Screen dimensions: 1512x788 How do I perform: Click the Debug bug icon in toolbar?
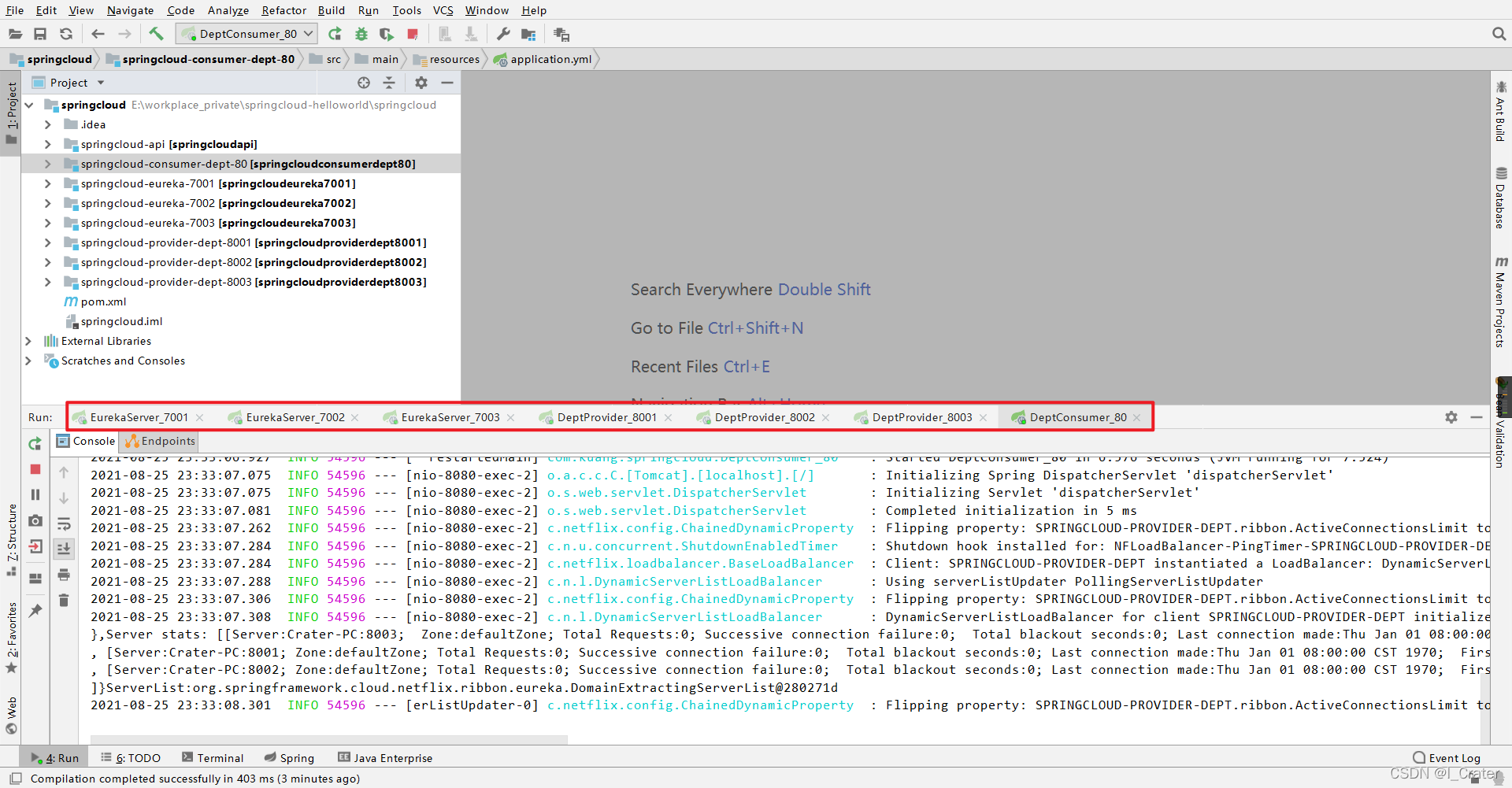[361, 34]
